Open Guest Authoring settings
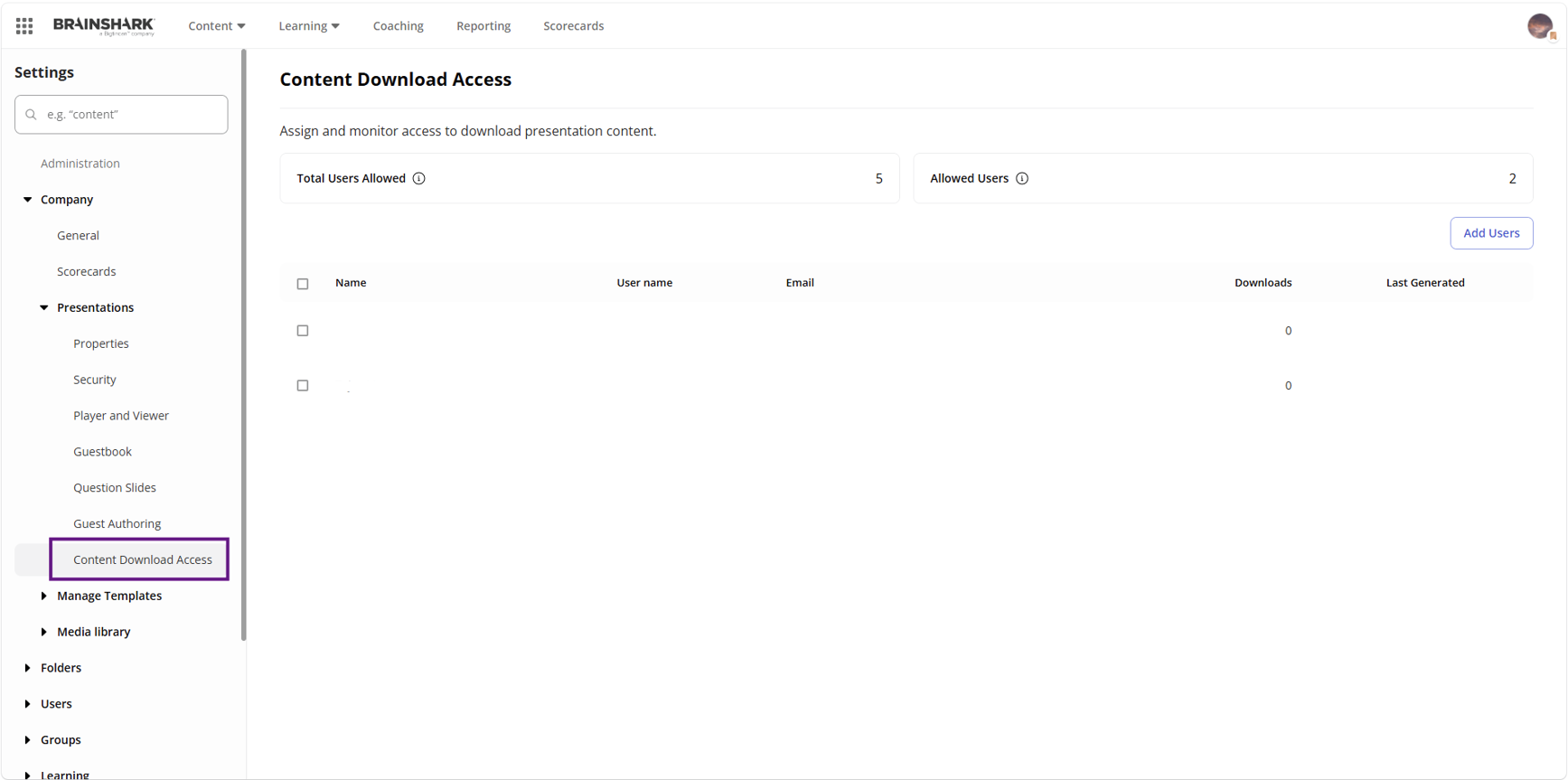This screenshot has width=1568, height=780. (x=117, y=524)
